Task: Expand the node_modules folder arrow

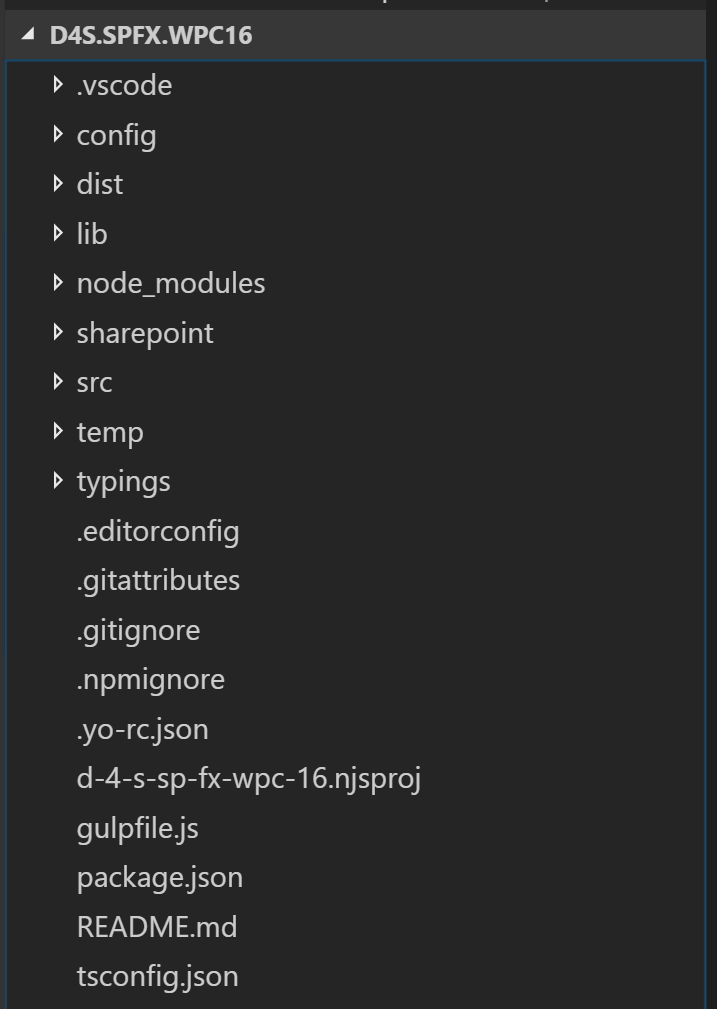Action: (x=58, y=282)
